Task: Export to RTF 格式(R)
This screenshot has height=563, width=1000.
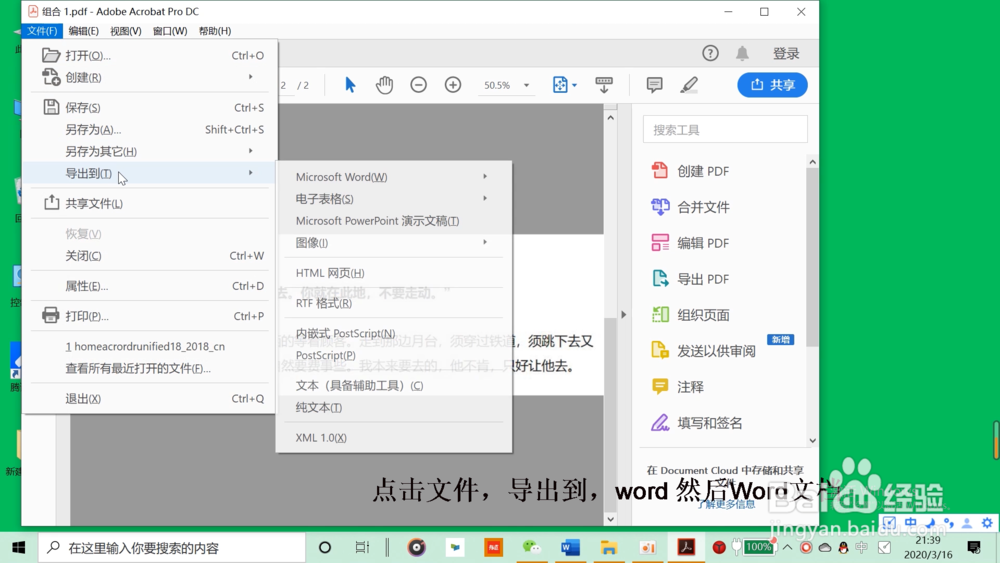Action: [394, 303]
